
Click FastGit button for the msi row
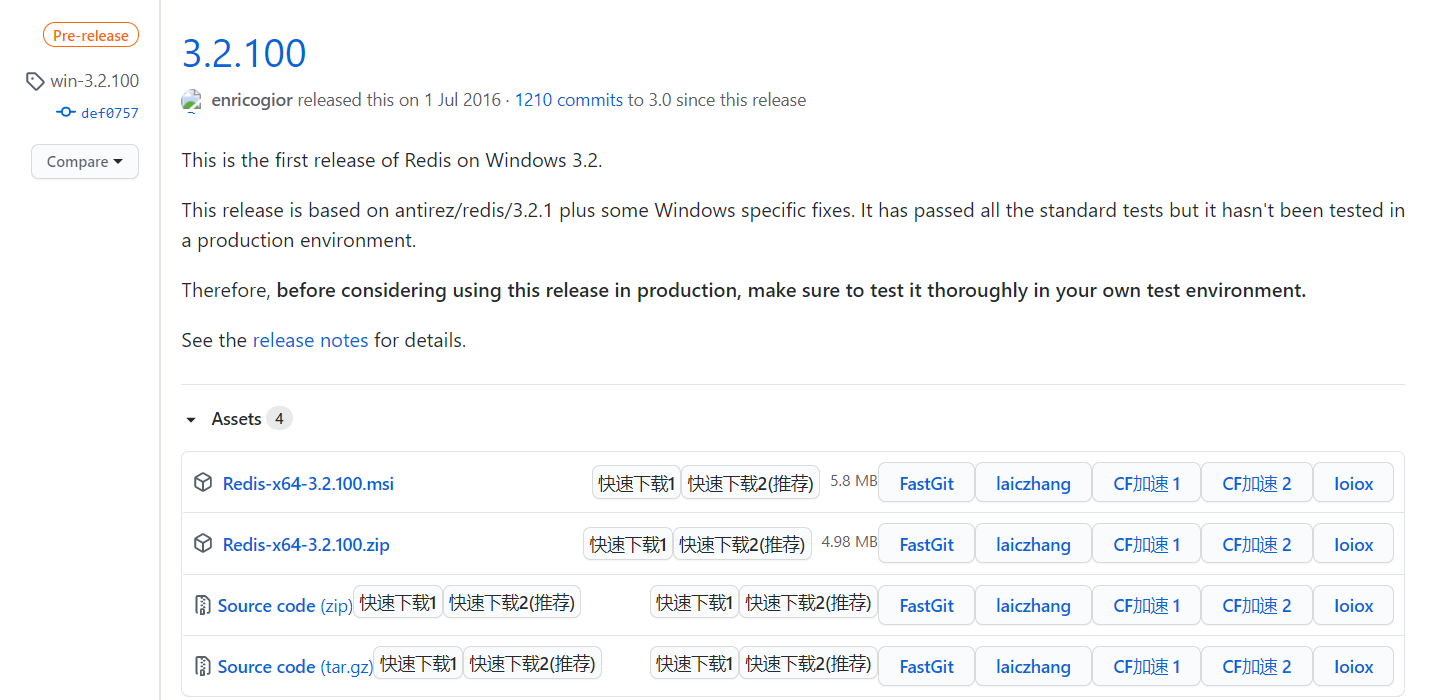click(926, 483)
